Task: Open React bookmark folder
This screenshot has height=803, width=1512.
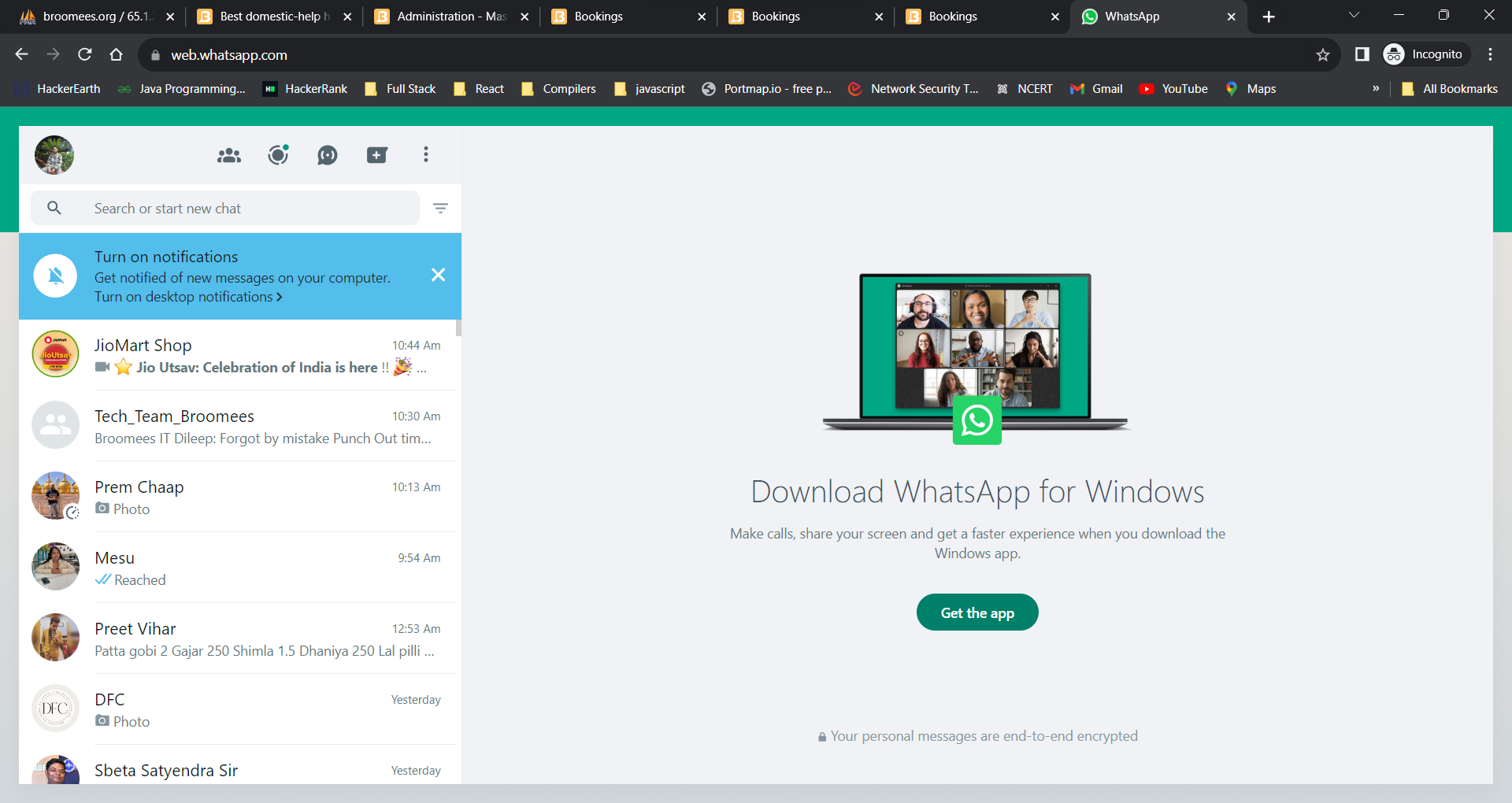Action: 479,89
